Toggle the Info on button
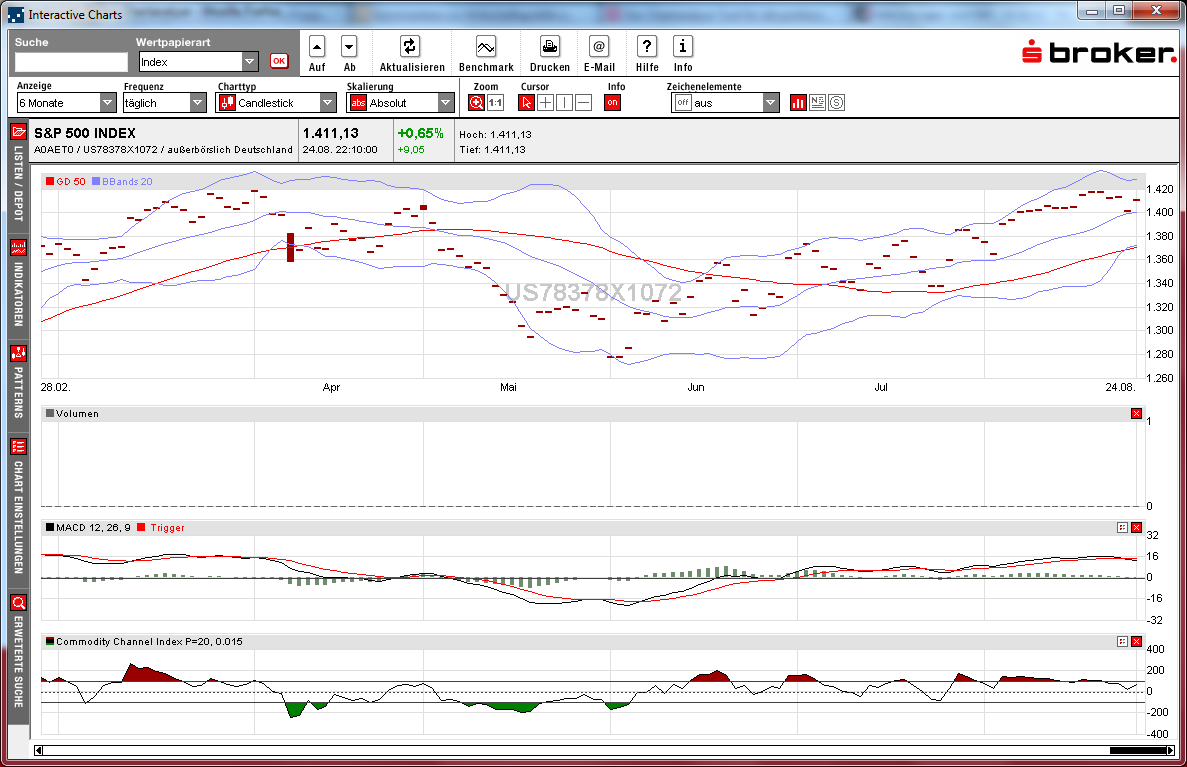The image size is (1187, 767). (x=612, y=103)
